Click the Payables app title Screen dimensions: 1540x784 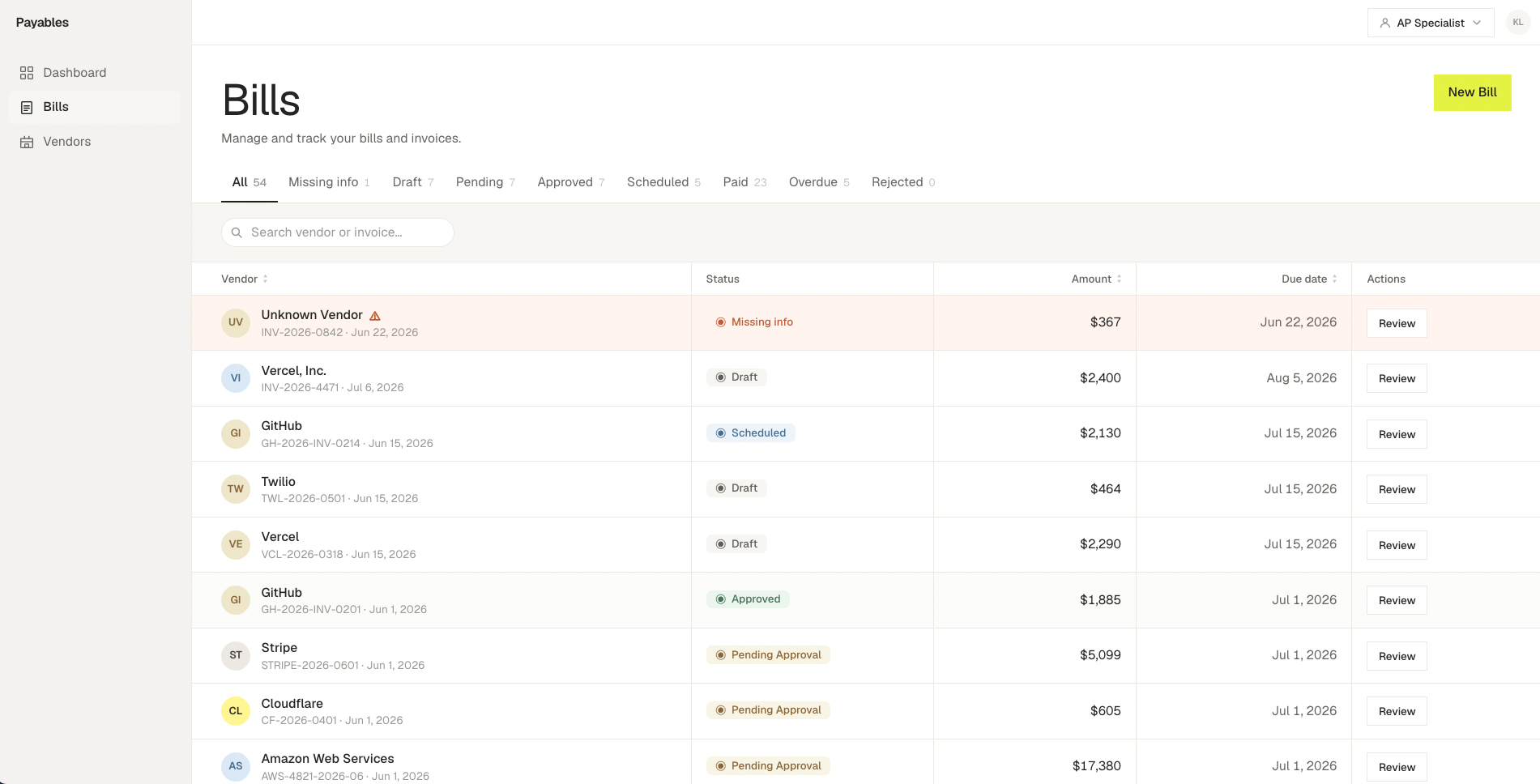[42, 23]
